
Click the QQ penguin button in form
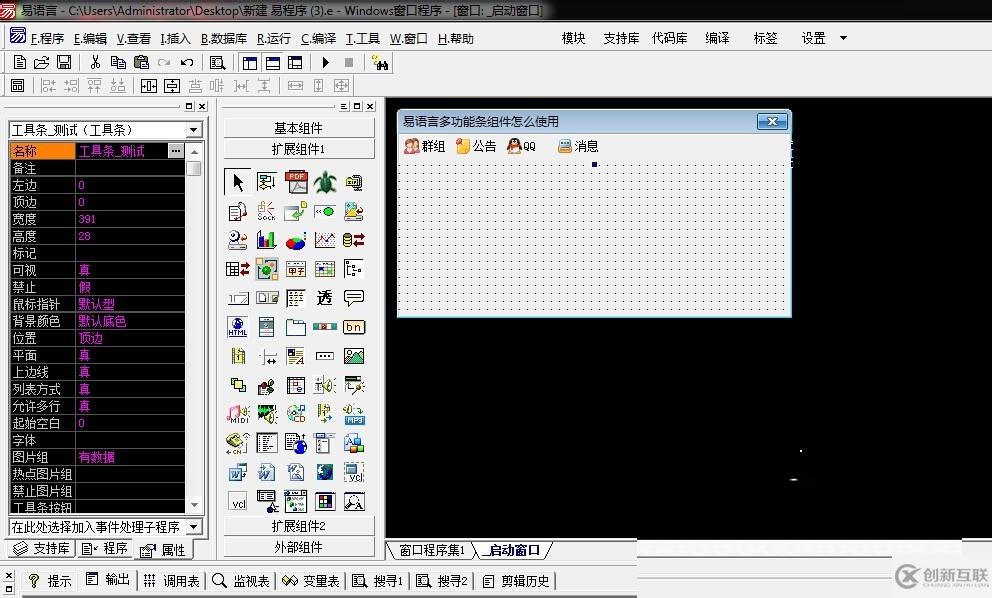(x=522, y=146)
